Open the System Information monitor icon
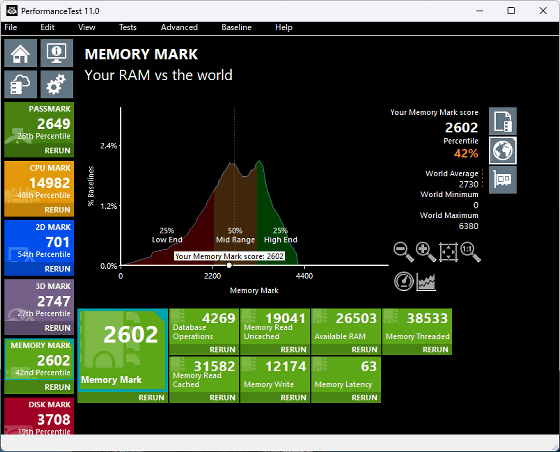The height and width of the screenshot is (452, 560). click(x=57, y=53)
